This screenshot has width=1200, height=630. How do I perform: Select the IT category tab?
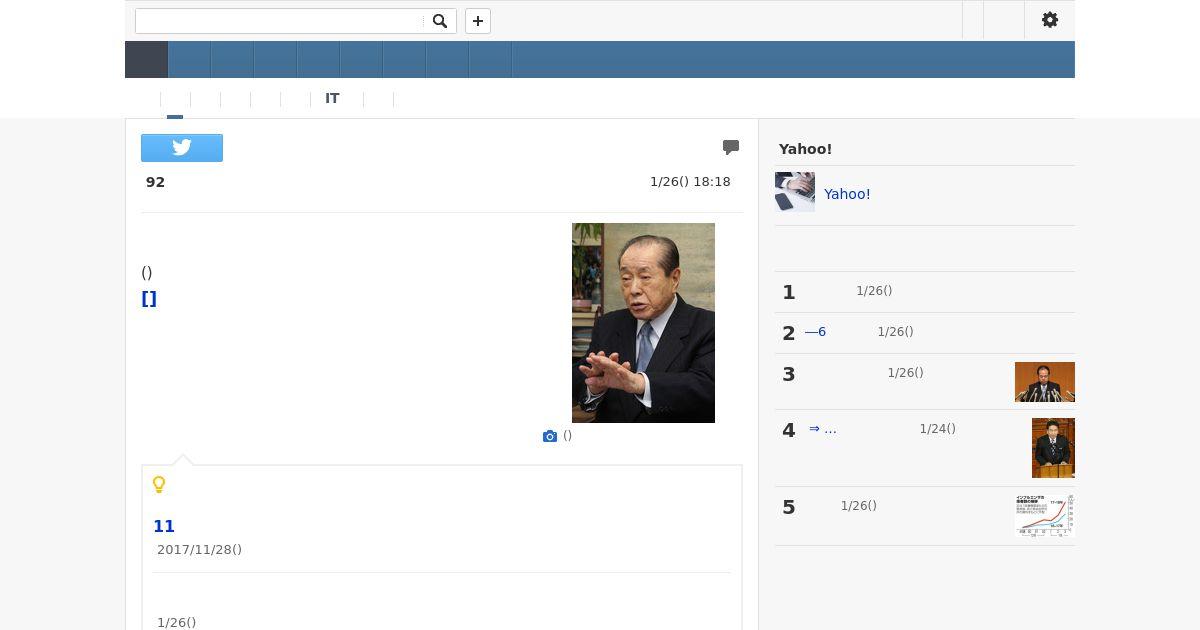click(x=332, y=98)
